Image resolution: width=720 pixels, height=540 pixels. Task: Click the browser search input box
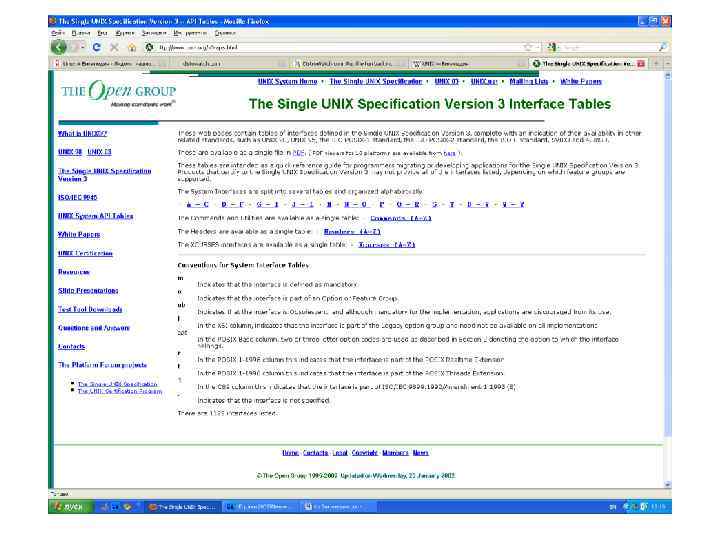click(608, 47)
